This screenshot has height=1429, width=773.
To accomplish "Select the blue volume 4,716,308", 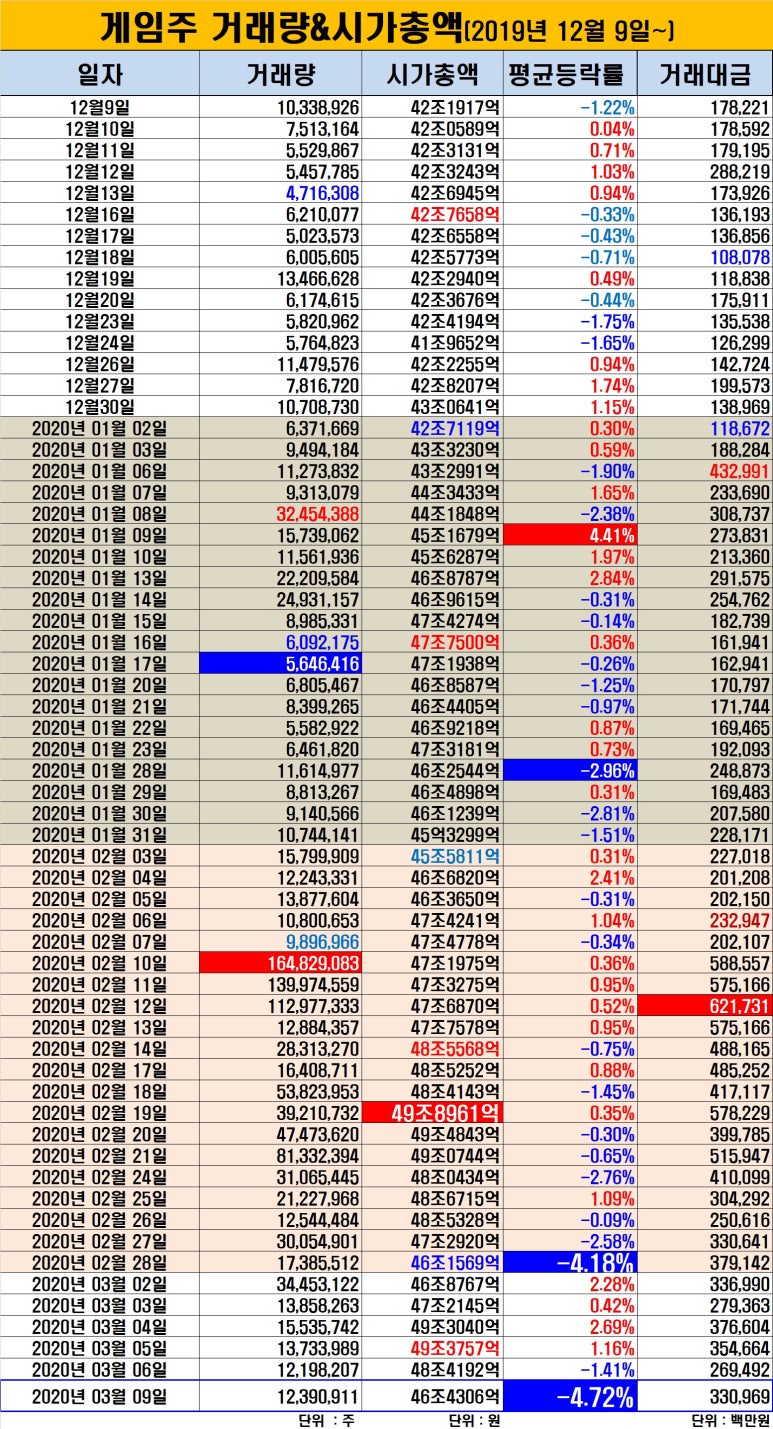I will click(x=322, y=192).
